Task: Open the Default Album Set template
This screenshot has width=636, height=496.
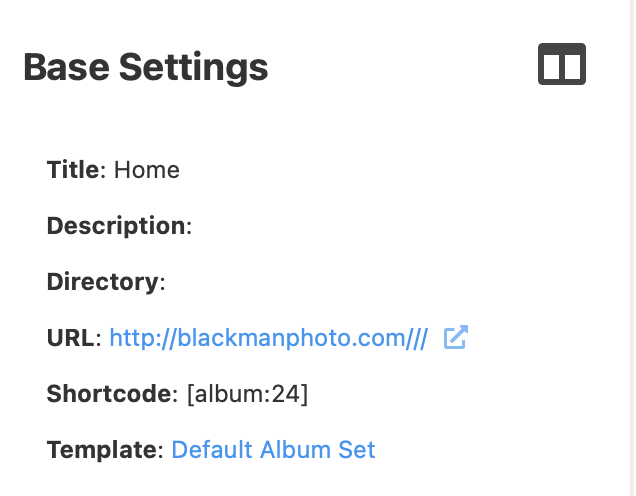Action: click(x=273, y=450)
